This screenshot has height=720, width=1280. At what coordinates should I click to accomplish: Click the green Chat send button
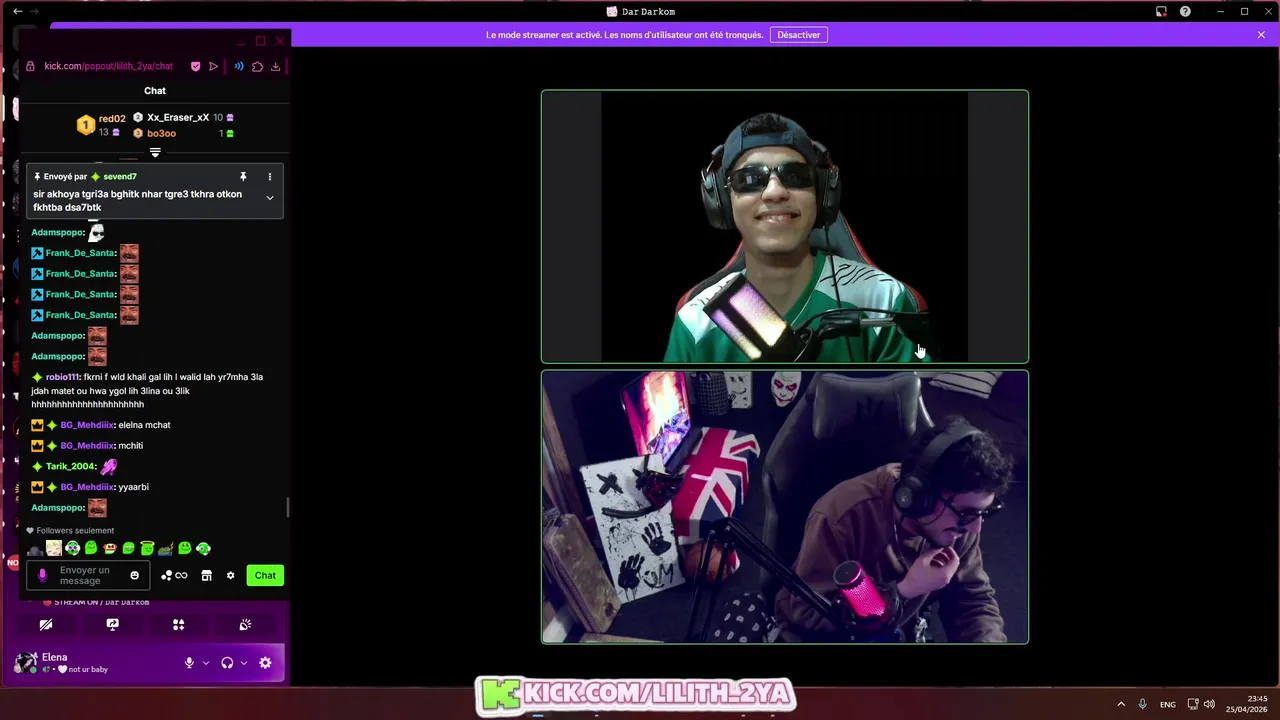(x=265, y=575)
